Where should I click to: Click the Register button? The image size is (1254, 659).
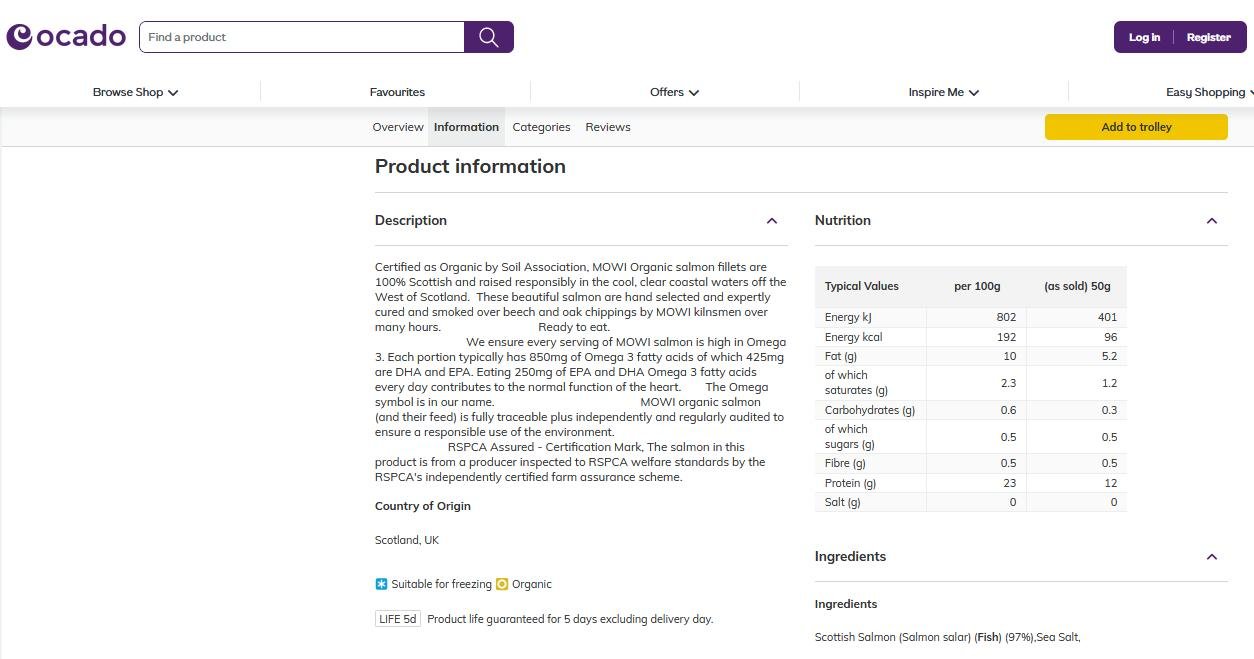coord(1208,37)
